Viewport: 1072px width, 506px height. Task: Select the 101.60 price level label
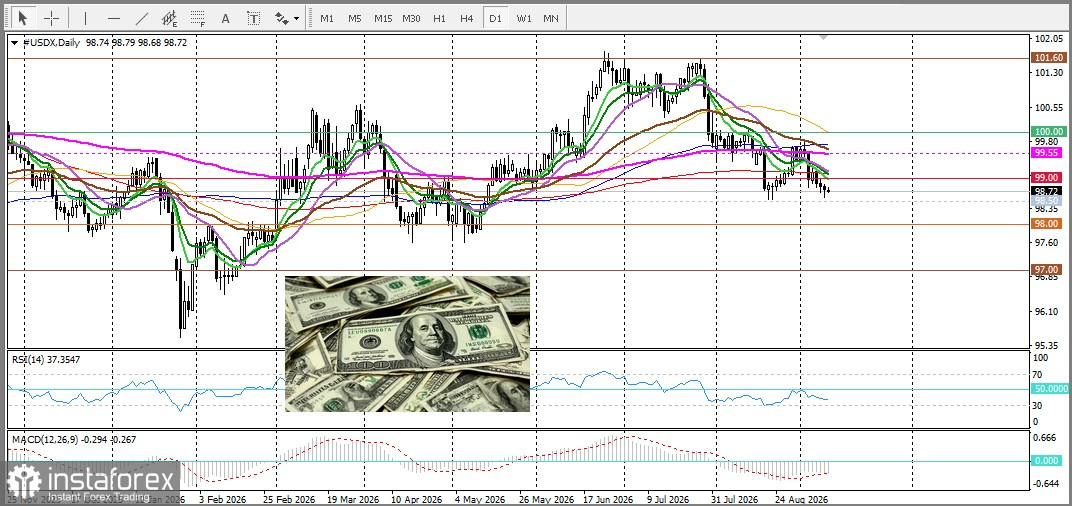(x=1049, y=58)
